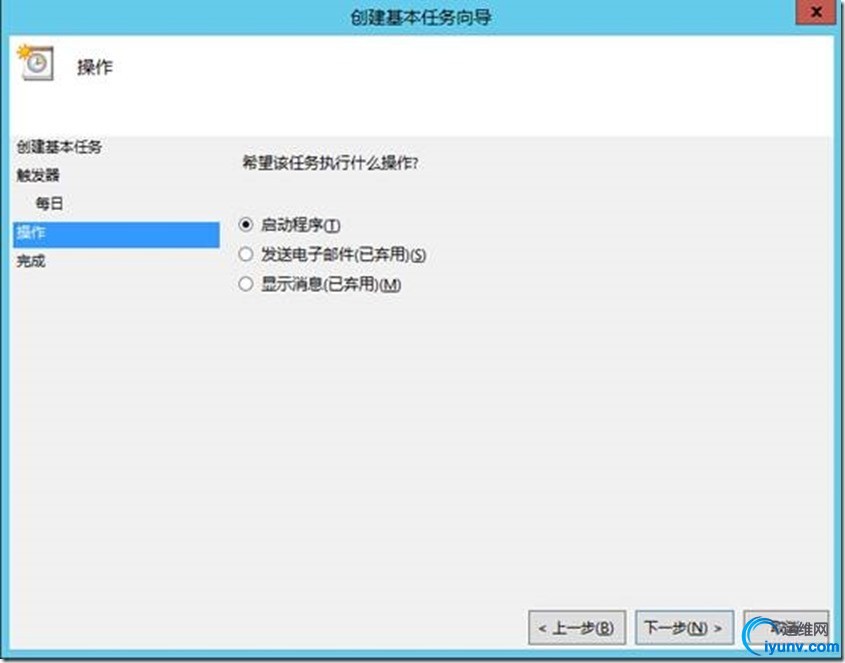The image size is (845, 663).
Task: Click the task wizard clock icon
Action: [36, 63]
